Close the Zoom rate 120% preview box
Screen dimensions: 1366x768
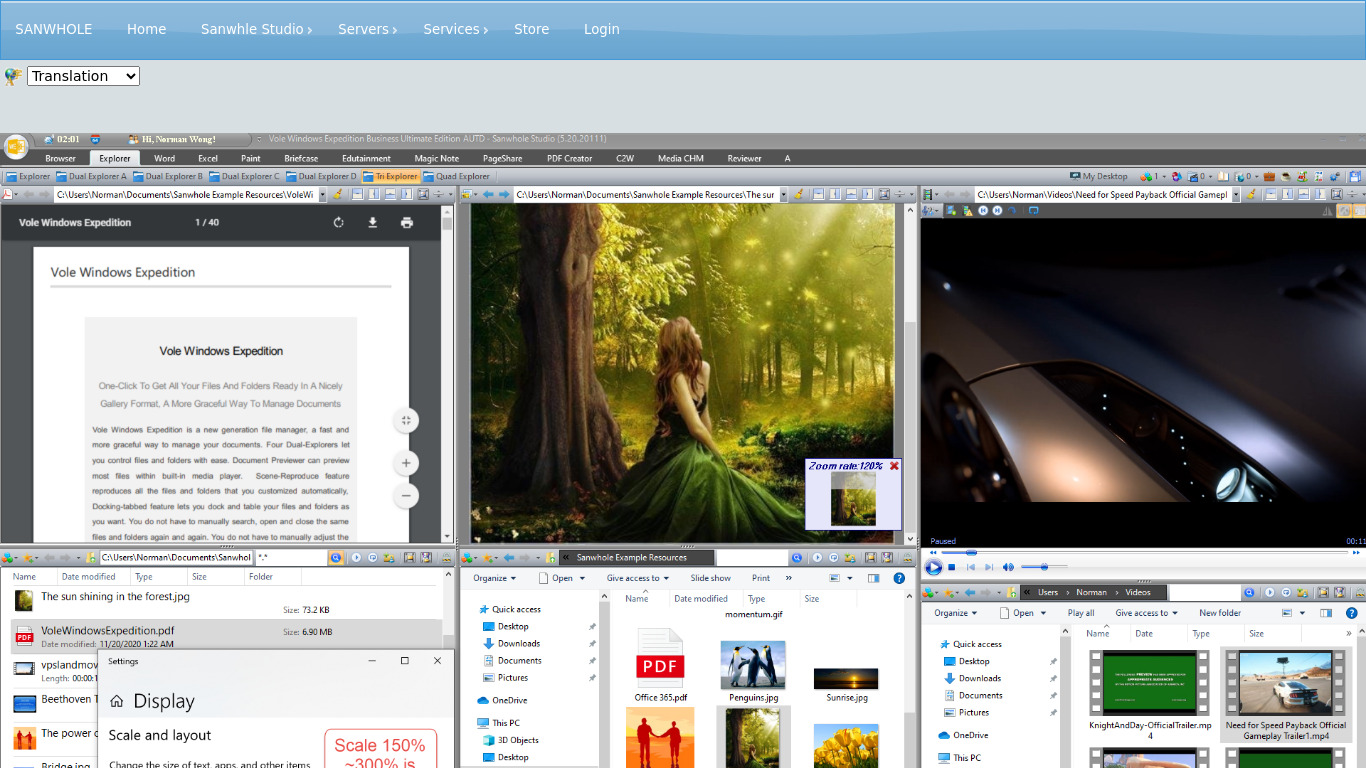click(x=894, y=466)
